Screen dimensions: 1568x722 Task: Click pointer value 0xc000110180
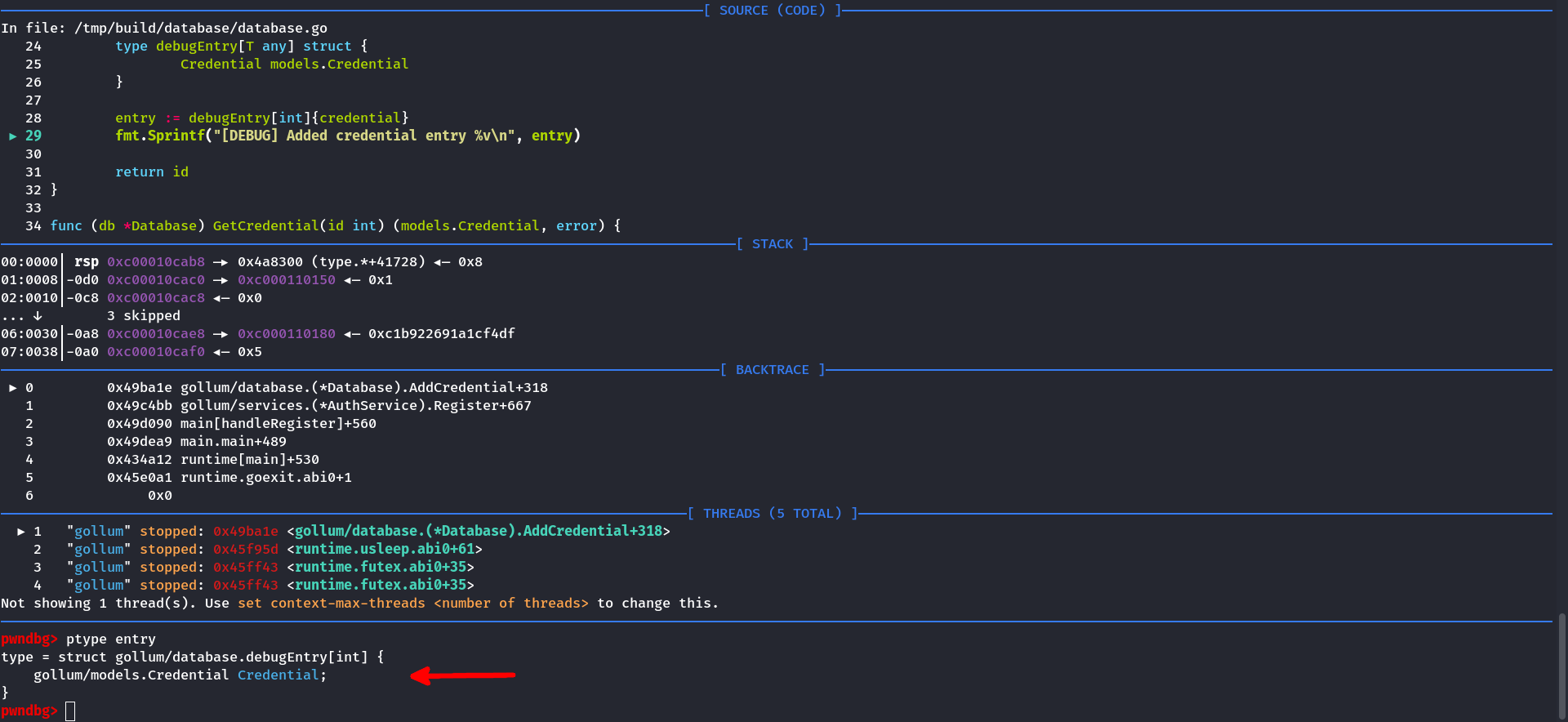point(287,334)
